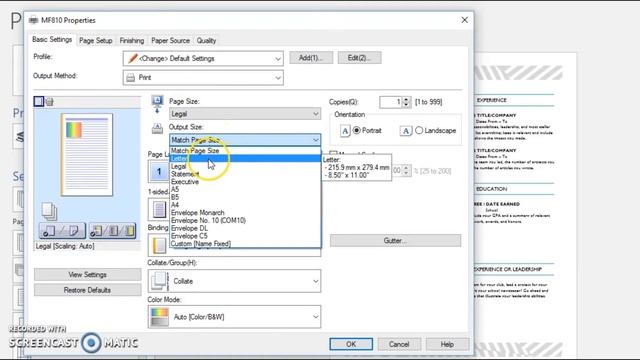
Task: Click the Output Size printer icon
Action: click(157, 129)
